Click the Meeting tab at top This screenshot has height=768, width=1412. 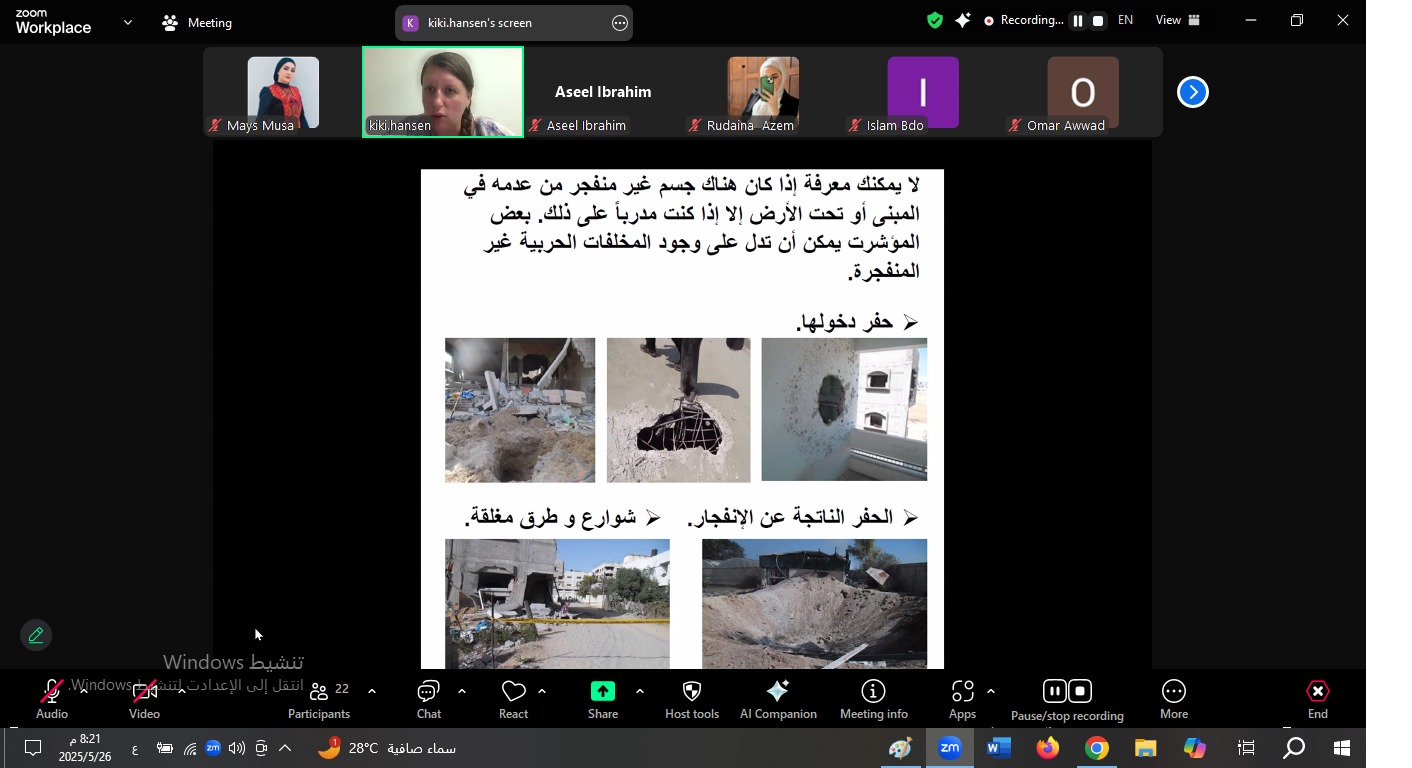[197, 22]
